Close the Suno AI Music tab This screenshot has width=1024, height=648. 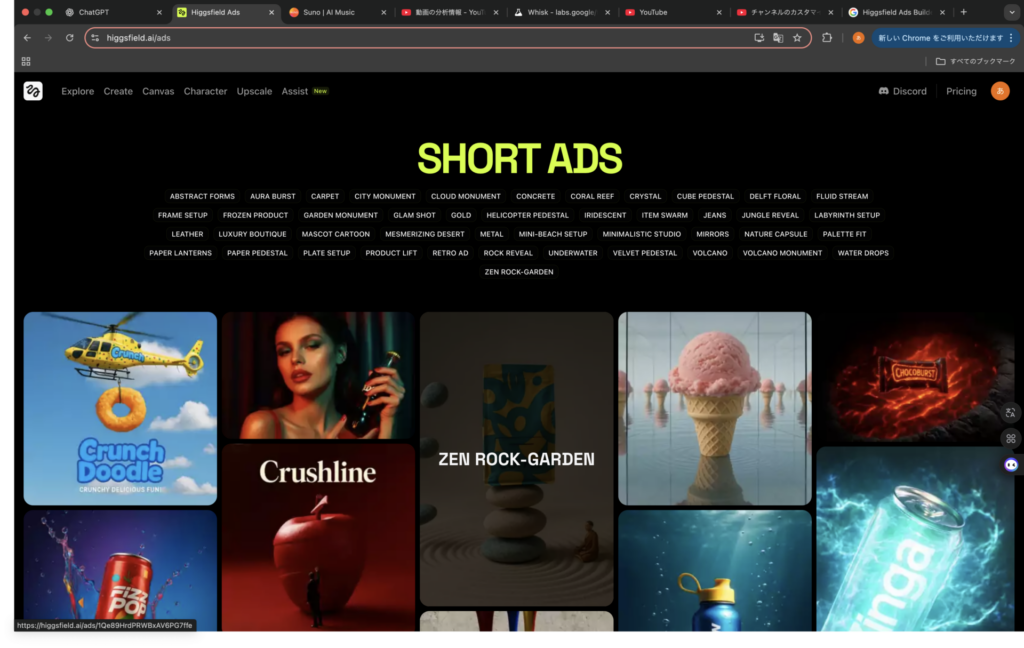383,12
